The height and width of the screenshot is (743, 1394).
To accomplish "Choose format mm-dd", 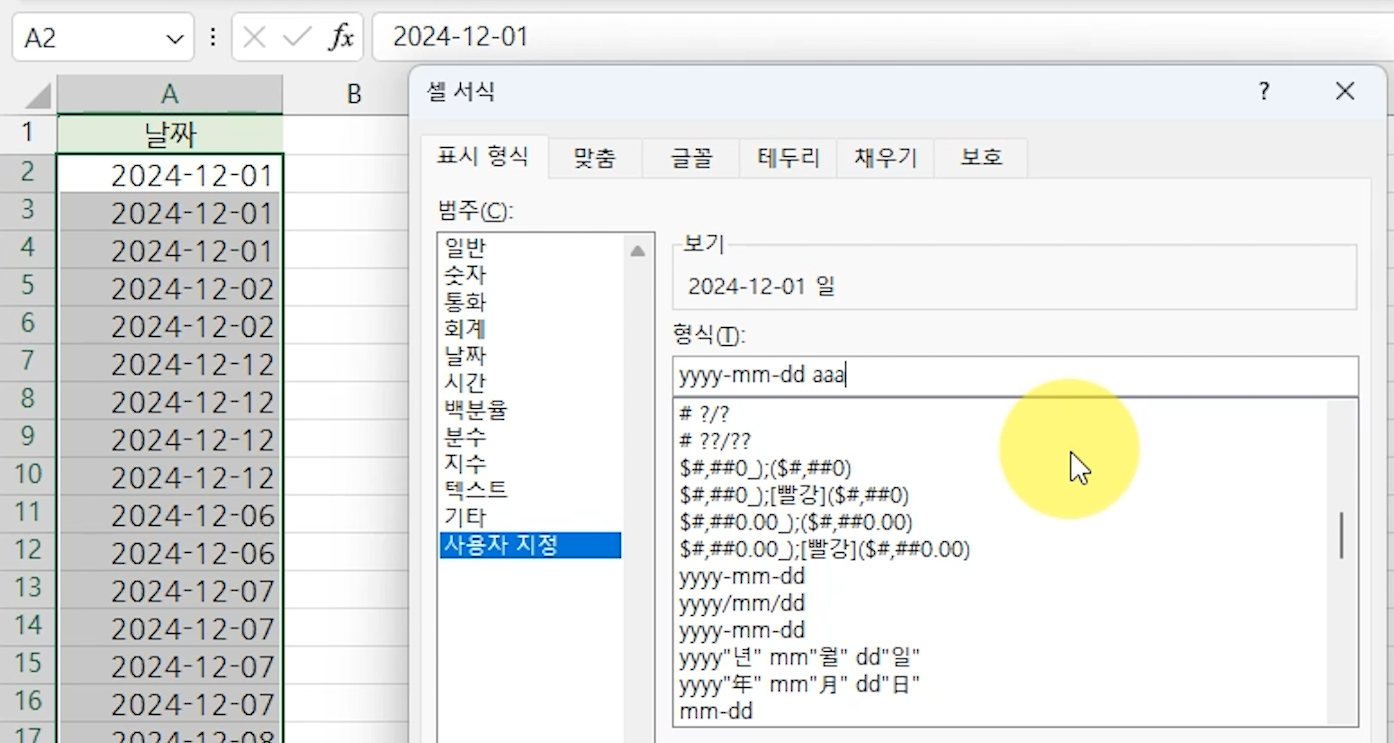I will pos(1001,711).
